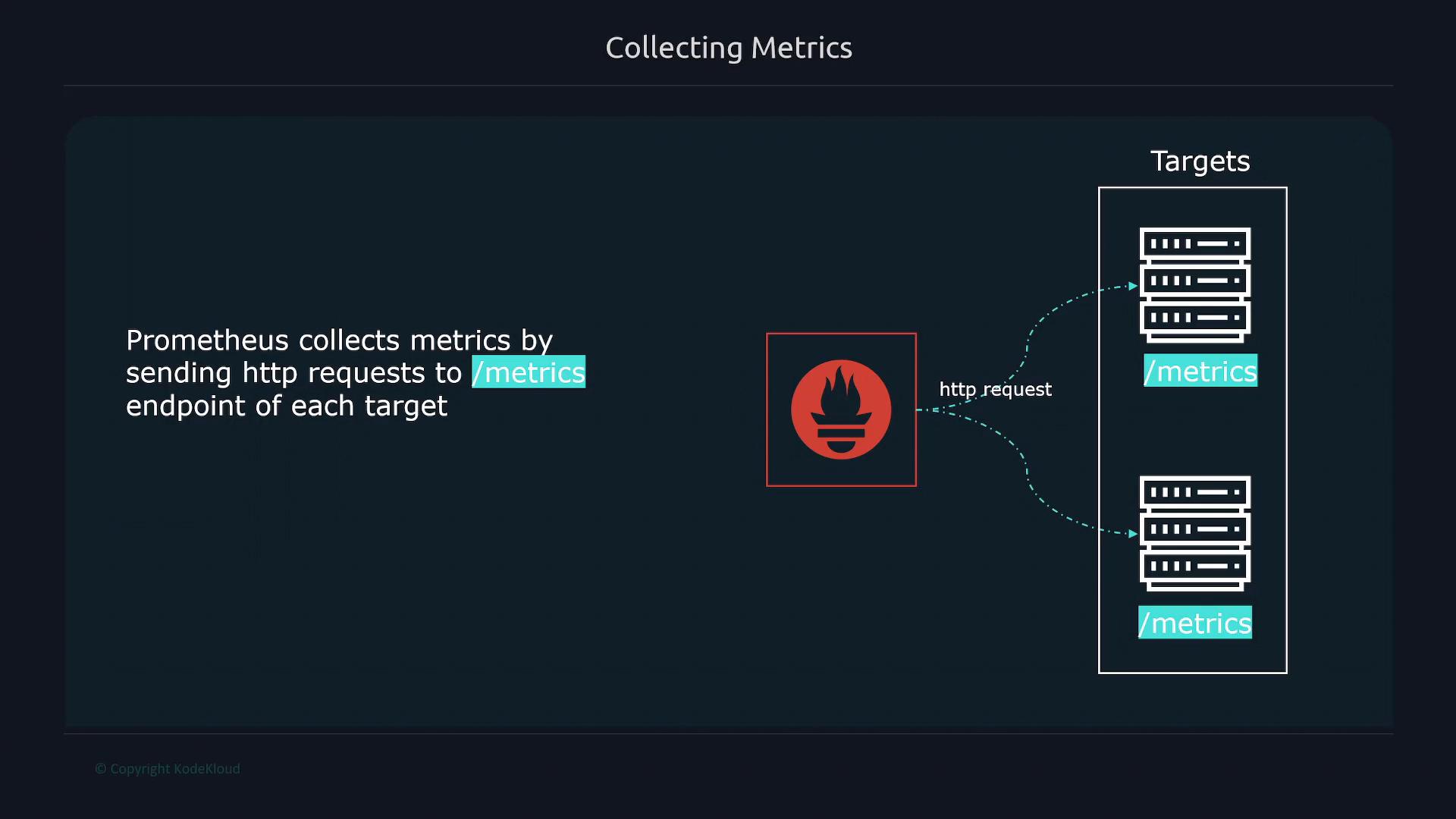Screen dimensions: 1456x819
Task: Click the "Prometheus collects metrics by" line
Action: 339,340
